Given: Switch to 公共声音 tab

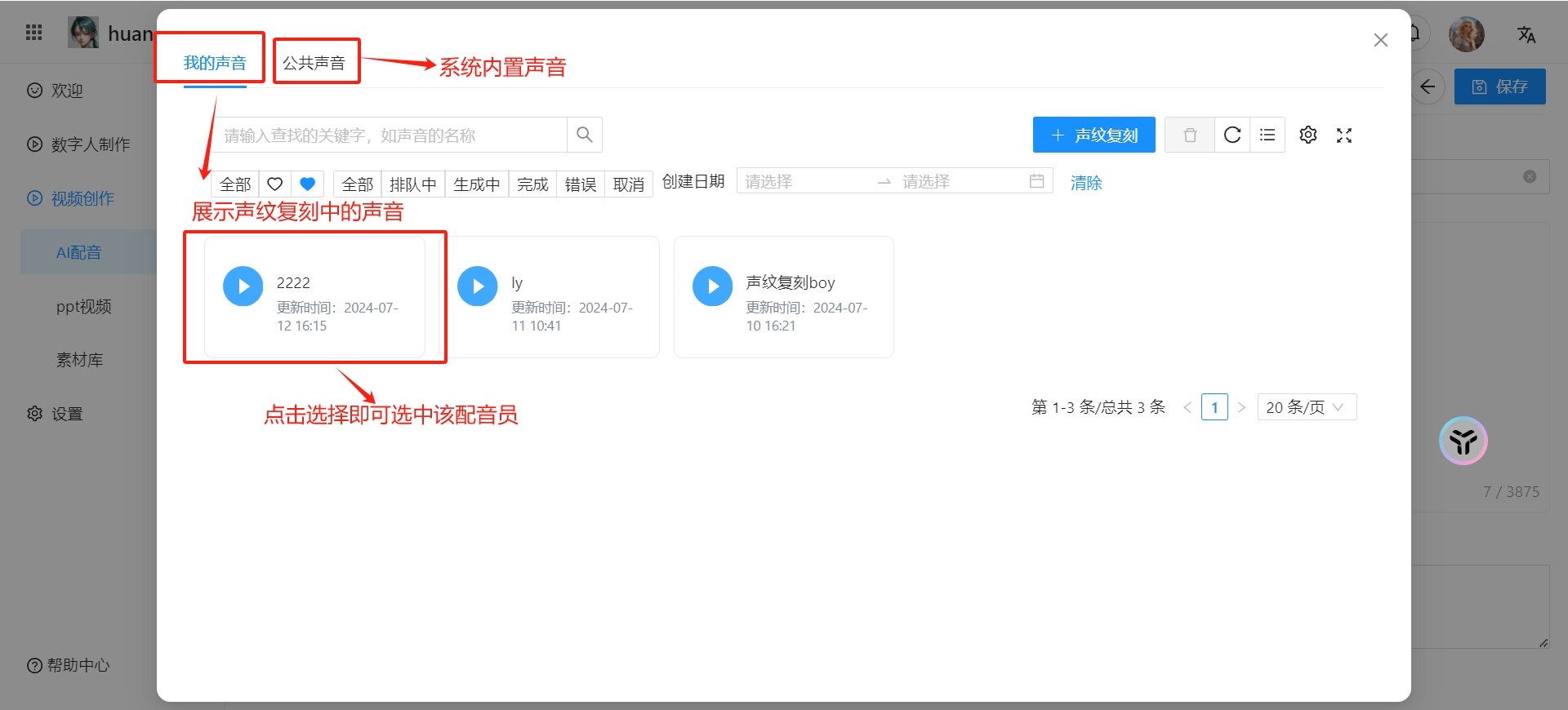Looking at the screenshot, I should coord(314,63).
